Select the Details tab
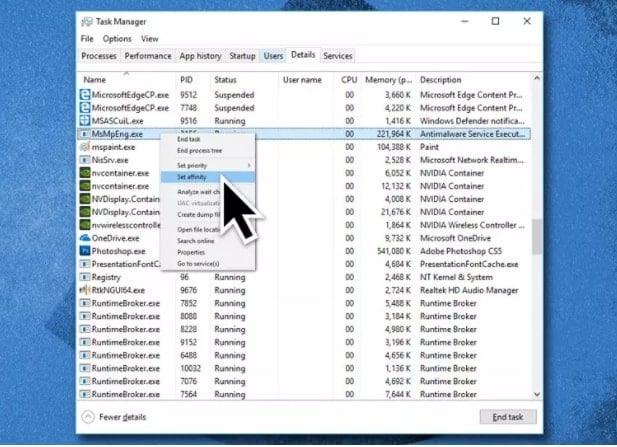Viewport: 617px width, 447px height. coord(303,55)
